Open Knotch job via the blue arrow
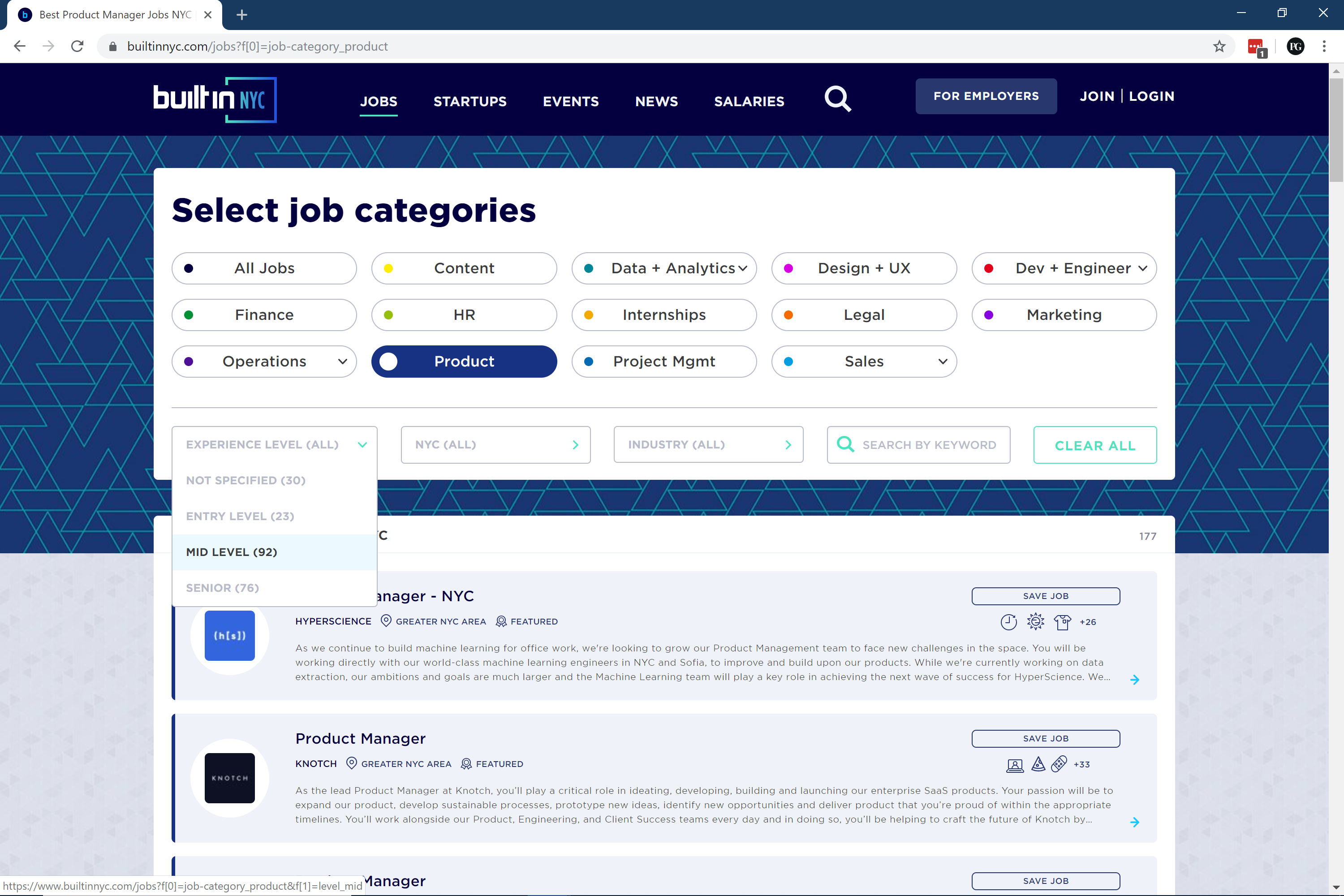 point(1135,822)
